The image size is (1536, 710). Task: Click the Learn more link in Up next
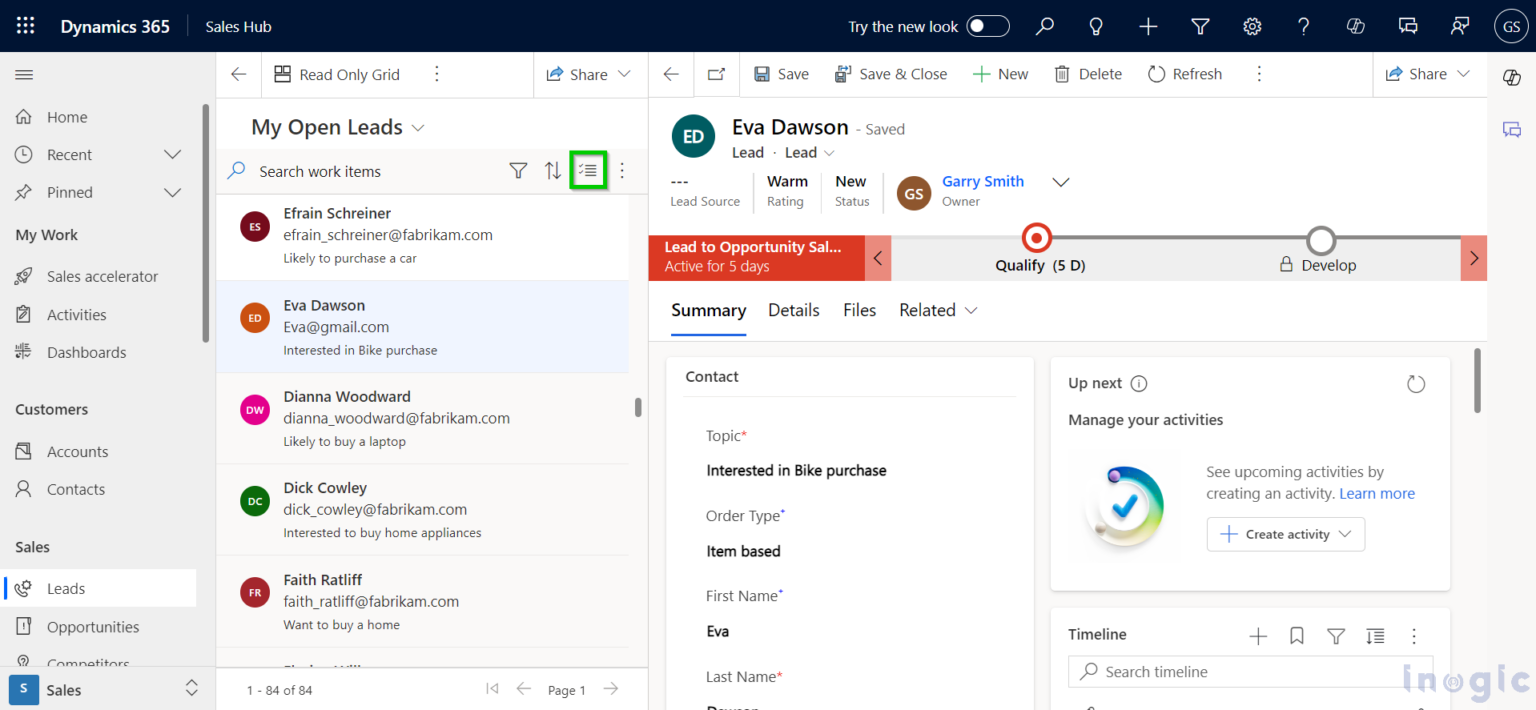tap(1377, 493)
